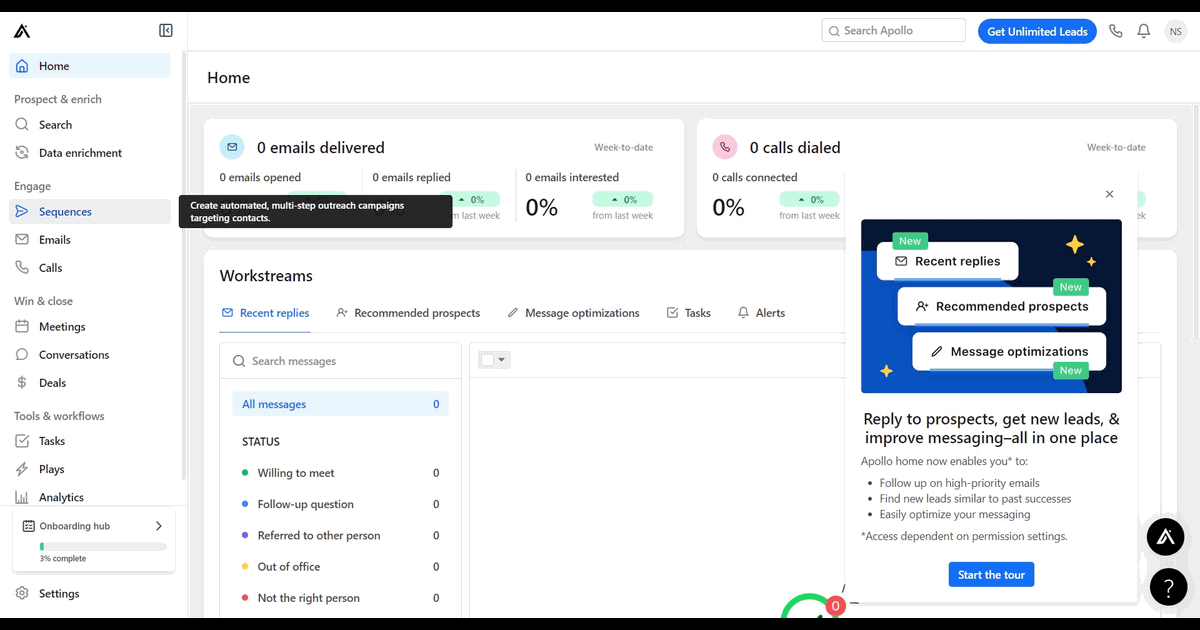This screenshot has height=630, width=1200.
Task: Click the emails delivered envelope icon
Action: click(232, 147)
